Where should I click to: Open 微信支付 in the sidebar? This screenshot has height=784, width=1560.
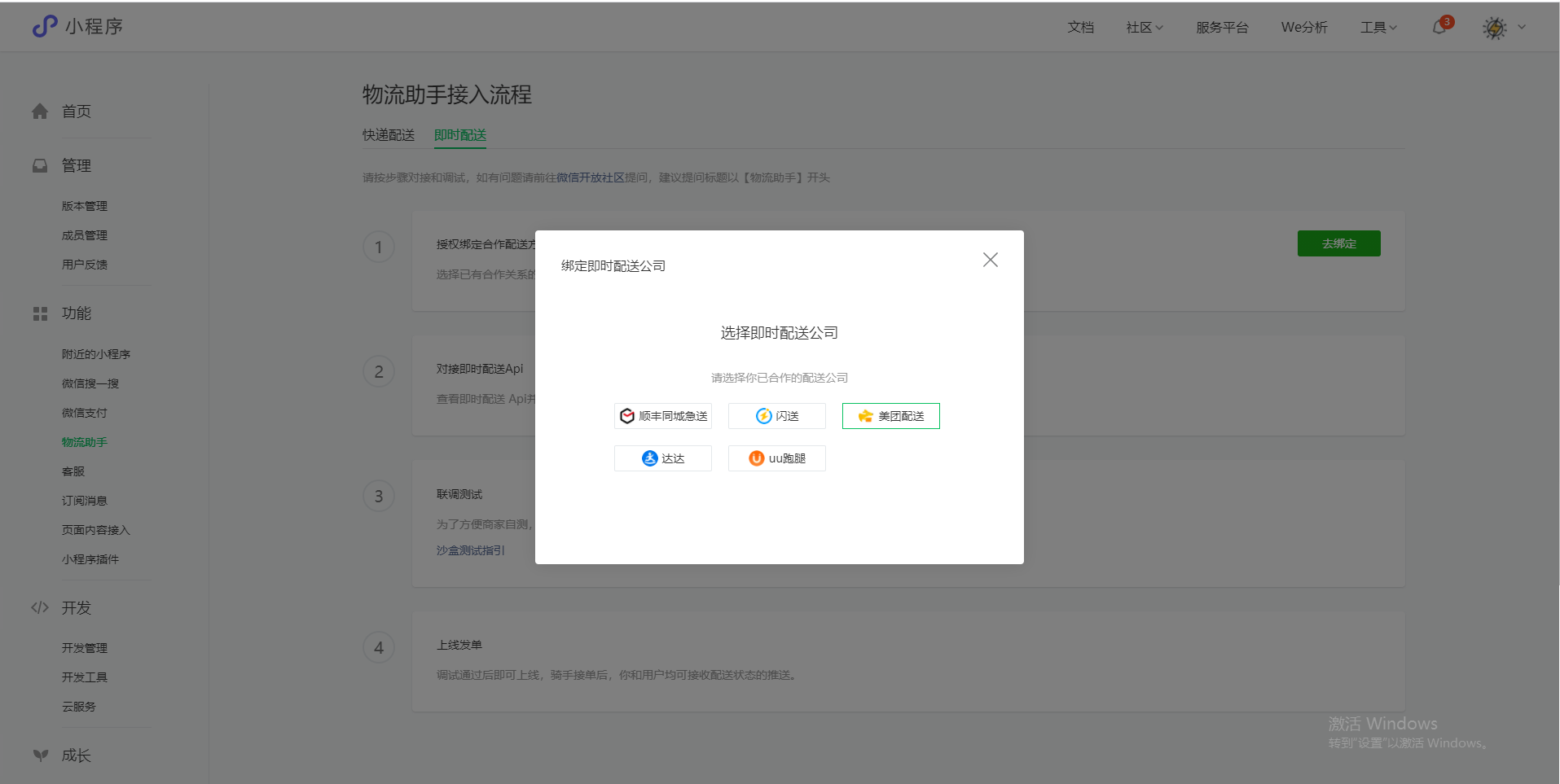point(85,413)
